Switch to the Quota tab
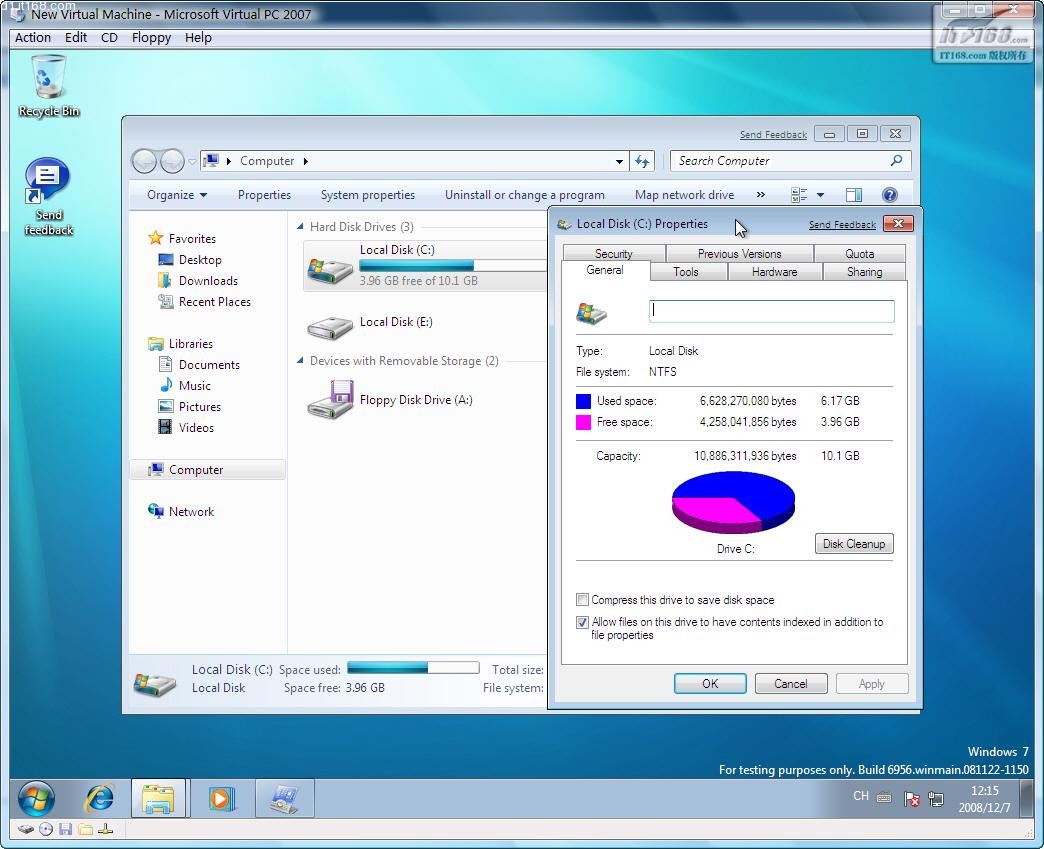Viewport: 1044px width, 849px height. click(860, 254)
